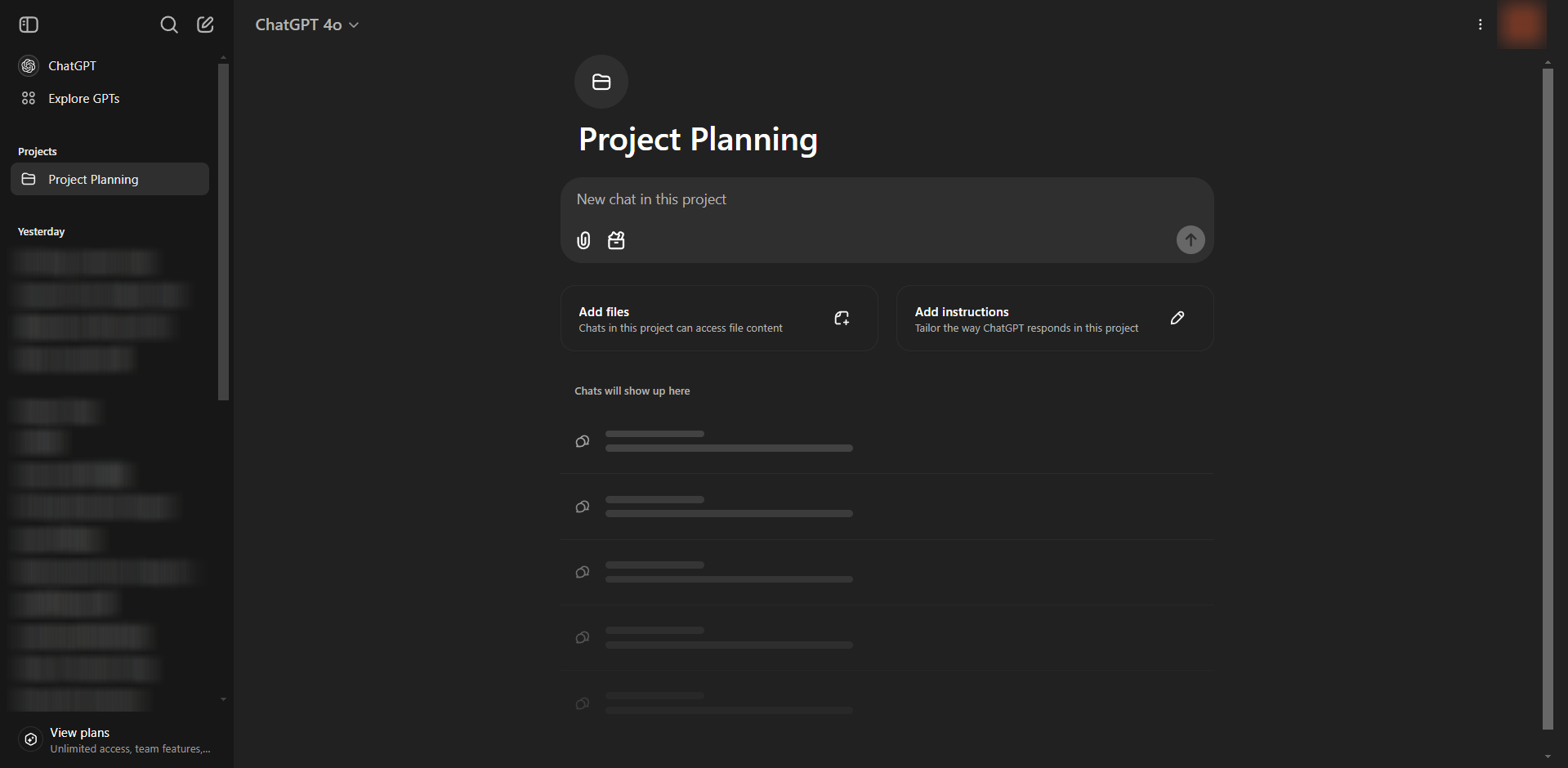Viewport: 1568px width, 768px height.
Task: Click sidebar scroll down arrow
Action: point(224,699)
